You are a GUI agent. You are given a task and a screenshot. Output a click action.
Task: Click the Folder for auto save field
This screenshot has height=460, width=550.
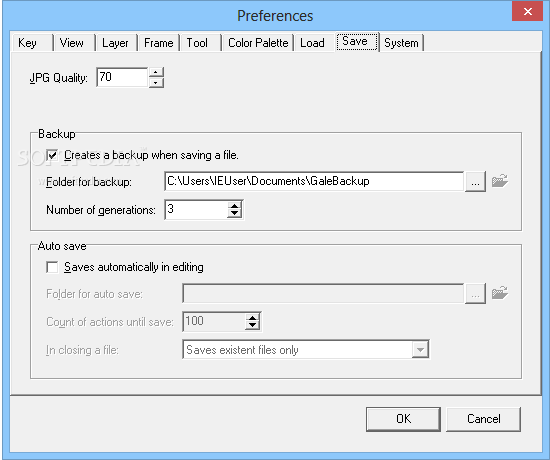pos(323,294)
